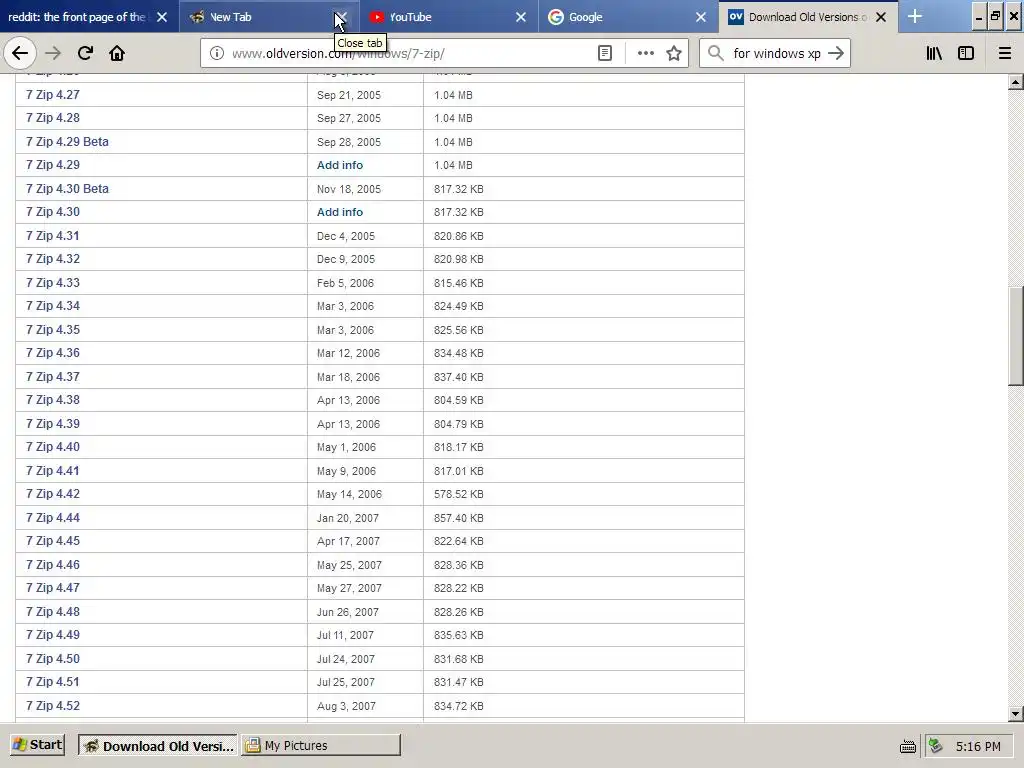Screen dimensions: 1024x768
Task: Open the 7 Zip 4.30 Beta link
Action: click(x=67, y=189)
